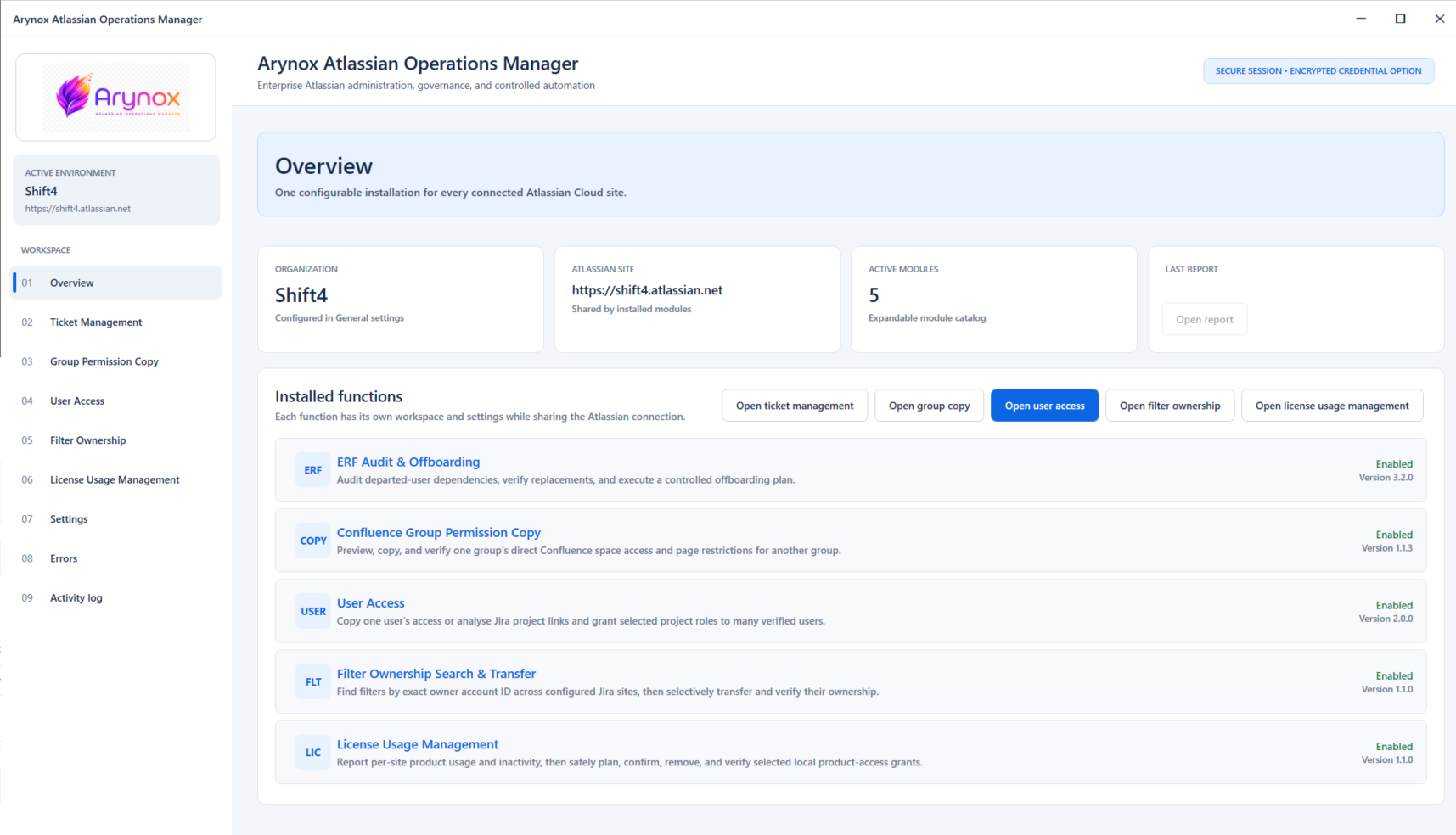The width and height of the screenshot is (1456, 835).
Task: Click the Version 3.2.0 label
Action: (x=1386, y=478)
